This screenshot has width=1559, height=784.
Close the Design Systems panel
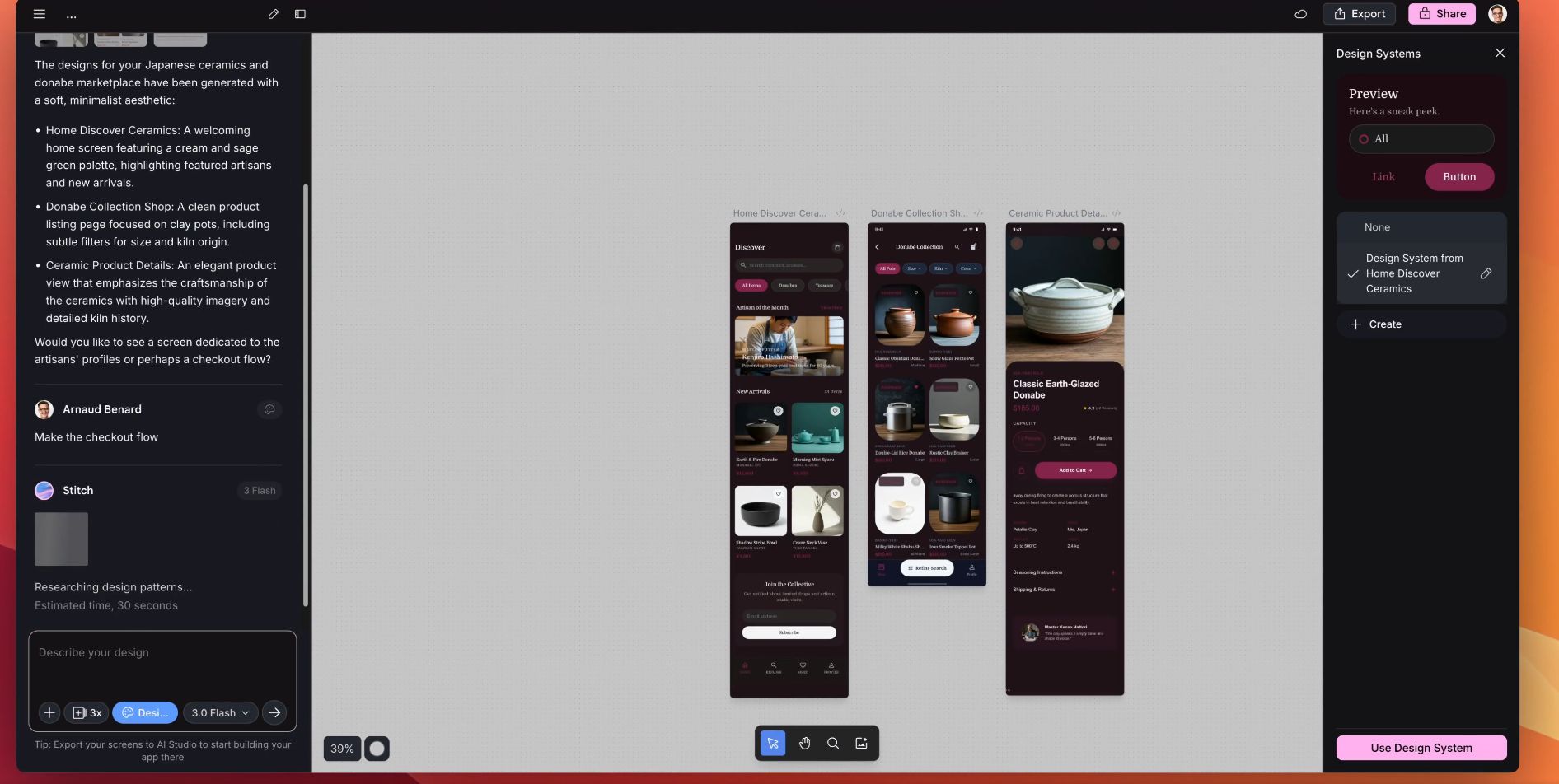(1500, 53)
